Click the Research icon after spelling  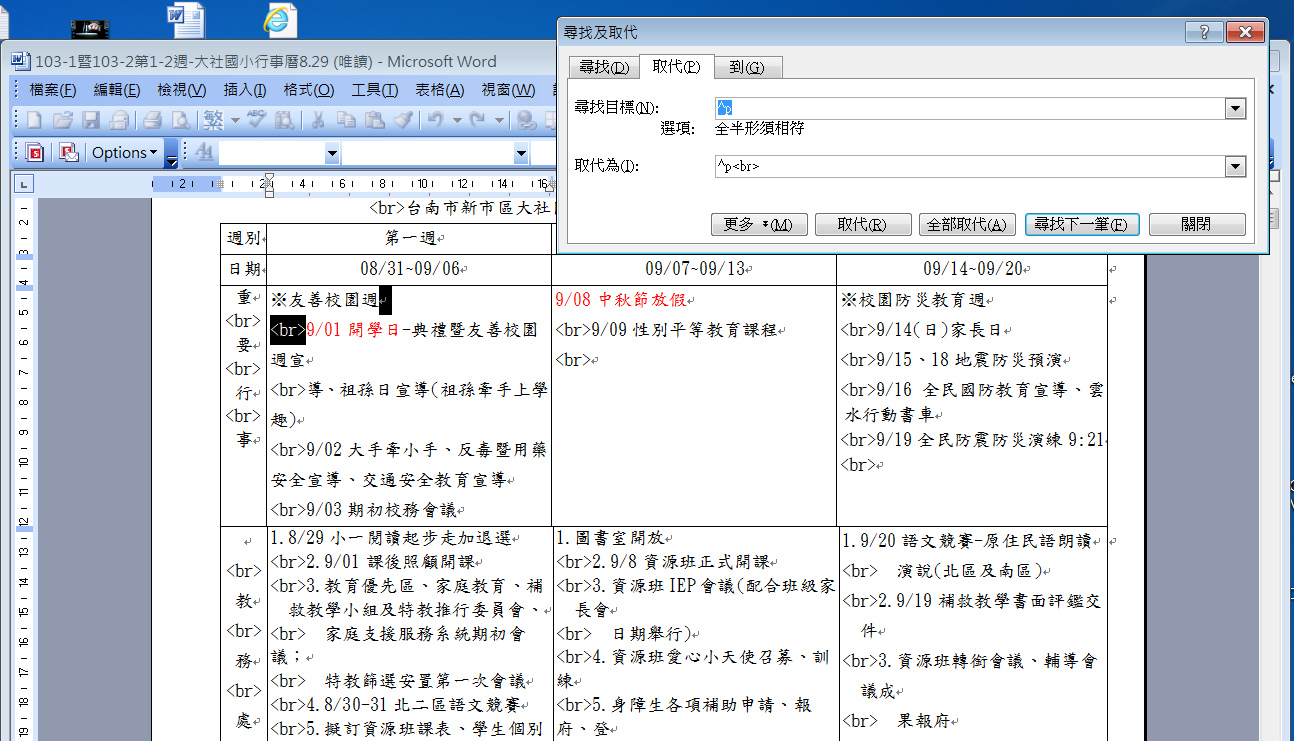point(284,121)
